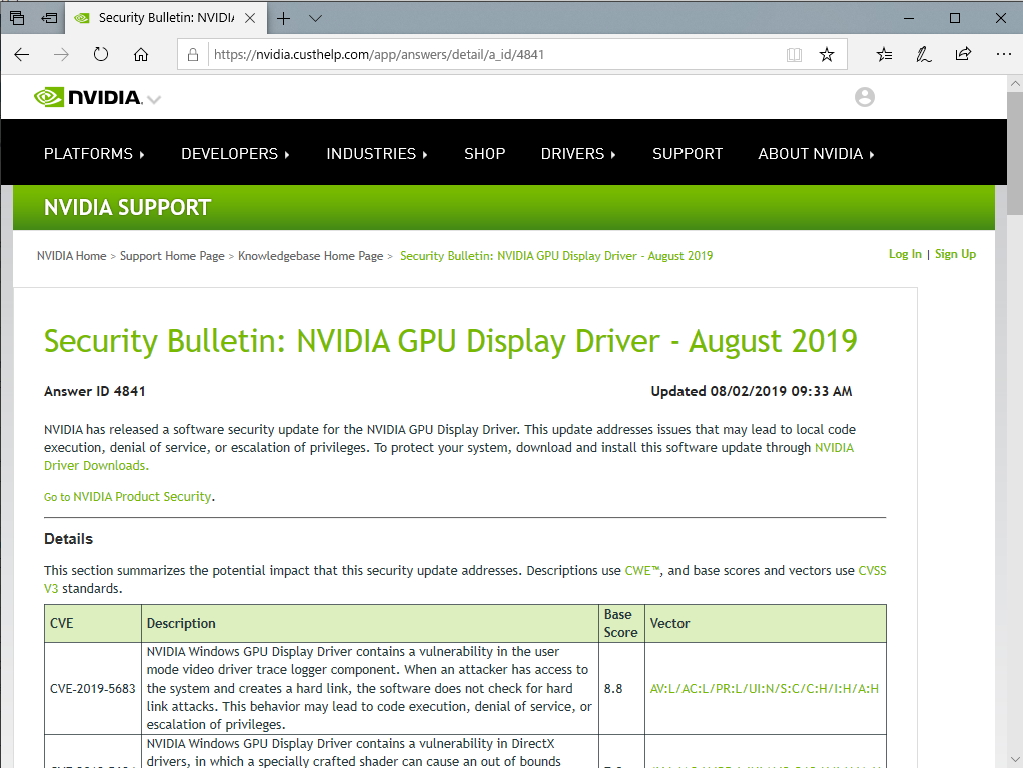This screenshot has height=768, width=1023.
Task: Open the SUPPORT menu item
Action: click(688, 154)
